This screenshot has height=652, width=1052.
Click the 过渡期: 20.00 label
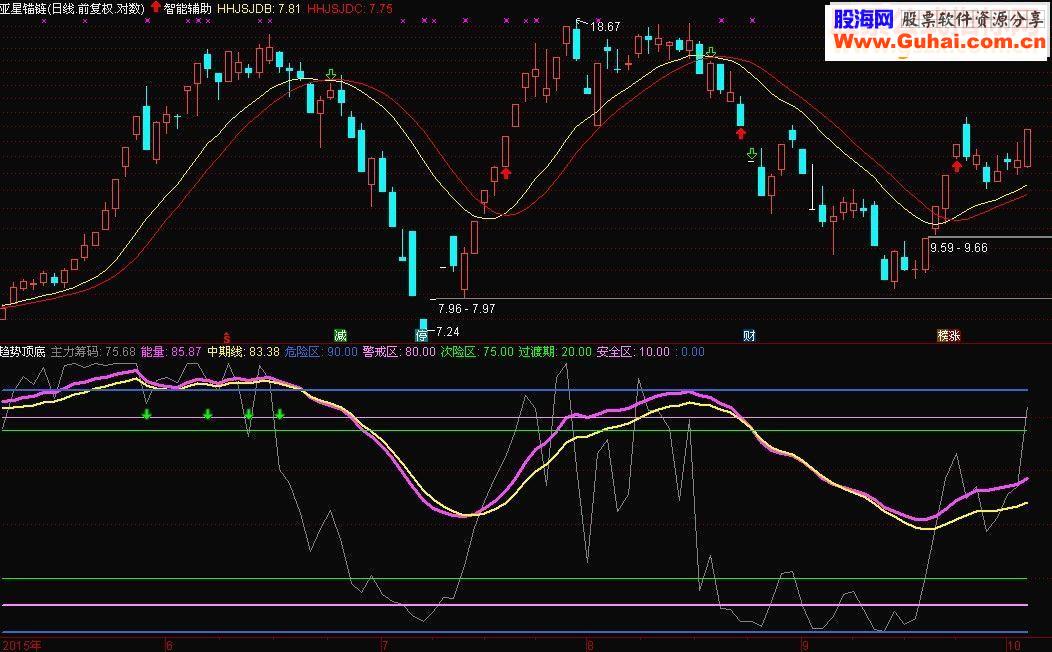tap(555, 351)
